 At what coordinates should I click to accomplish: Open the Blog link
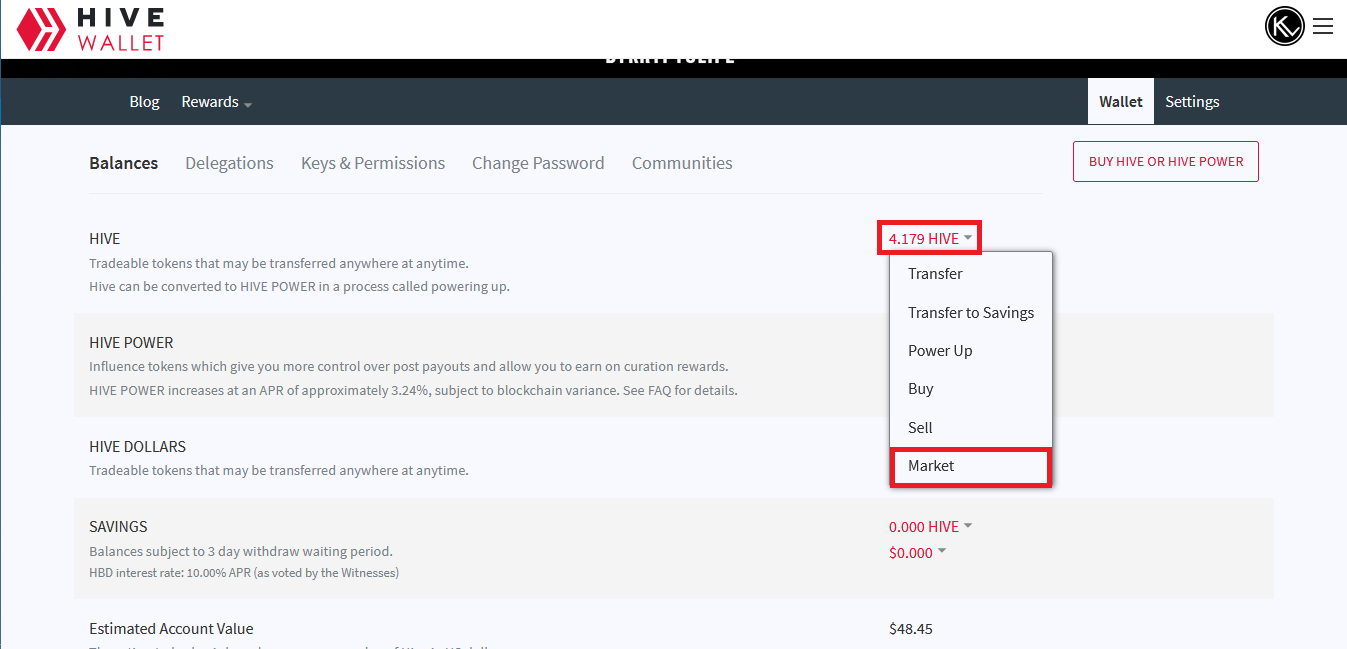click(x=144, y=102)
